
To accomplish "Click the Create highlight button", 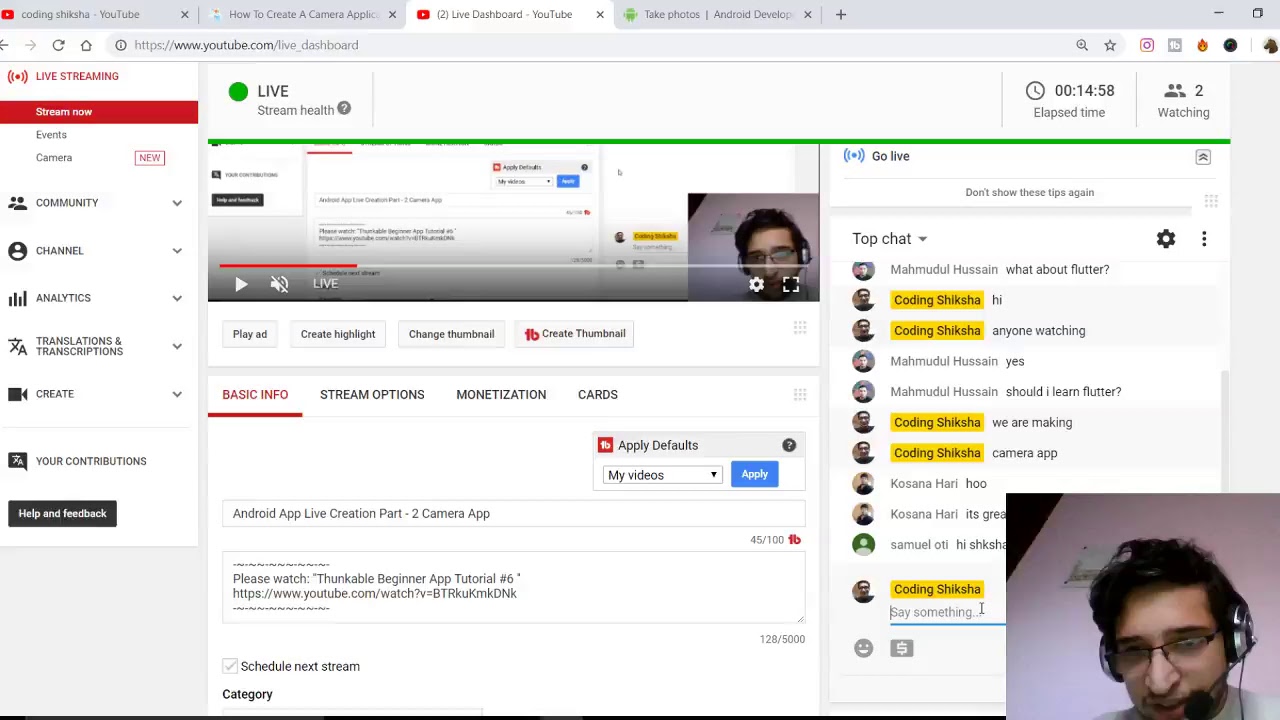I will 338,334.
